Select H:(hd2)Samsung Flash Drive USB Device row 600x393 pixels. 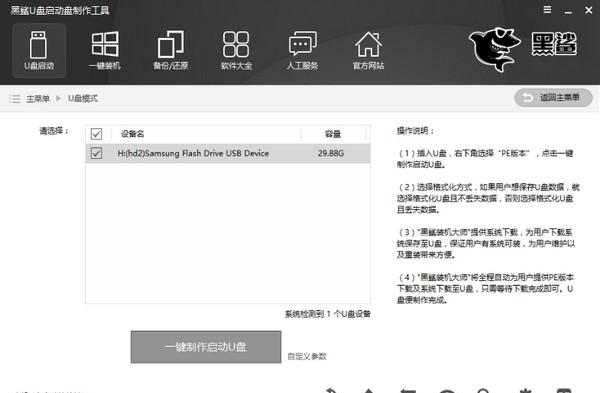(x=228, y=153)
